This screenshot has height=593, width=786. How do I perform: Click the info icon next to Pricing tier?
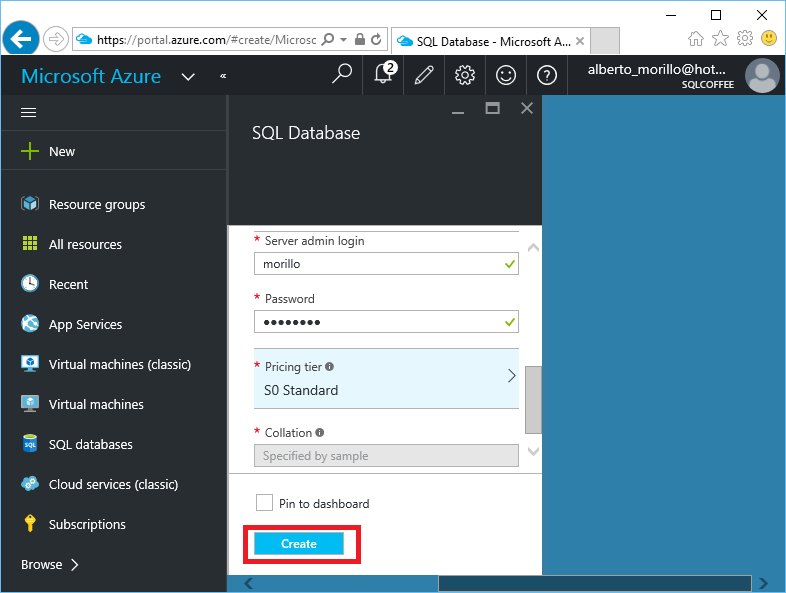[329, 366]
